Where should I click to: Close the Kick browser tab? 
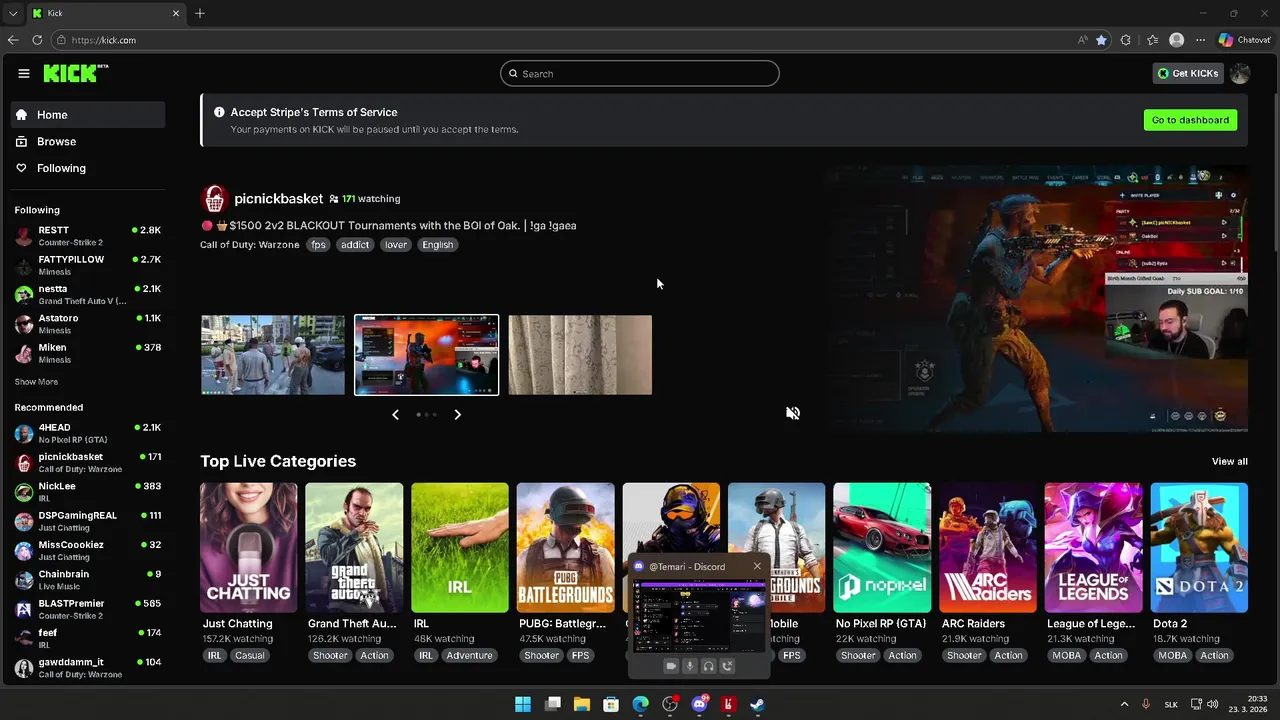(176, 13)
